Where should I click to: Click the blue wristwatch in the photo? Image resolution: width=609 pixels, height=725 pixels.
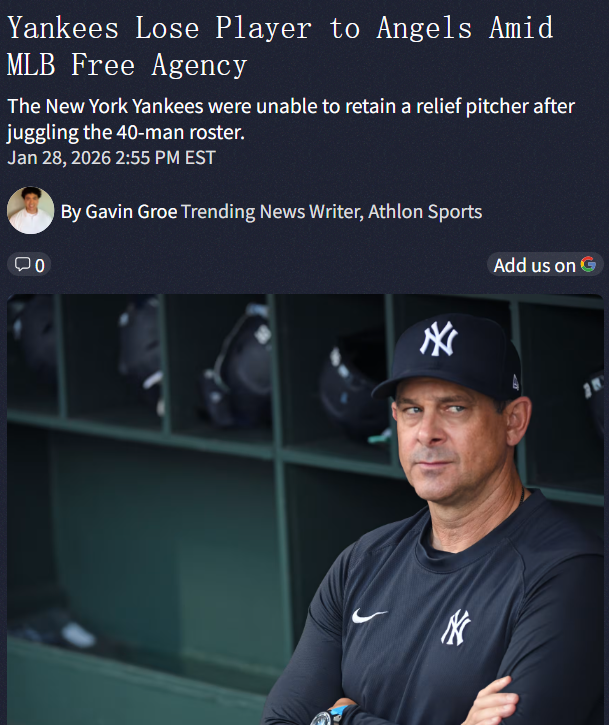(x=329, y=715)
